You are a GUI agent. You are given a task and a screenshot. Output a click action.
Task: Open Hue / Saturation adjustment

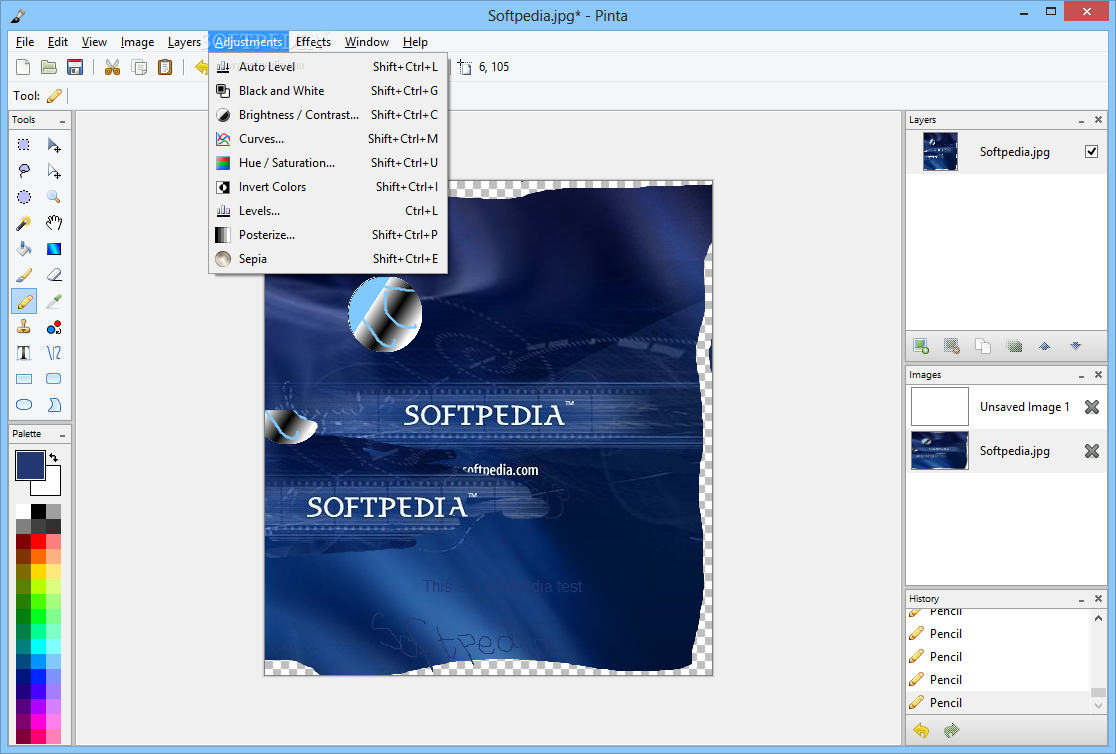coord(328,162)
